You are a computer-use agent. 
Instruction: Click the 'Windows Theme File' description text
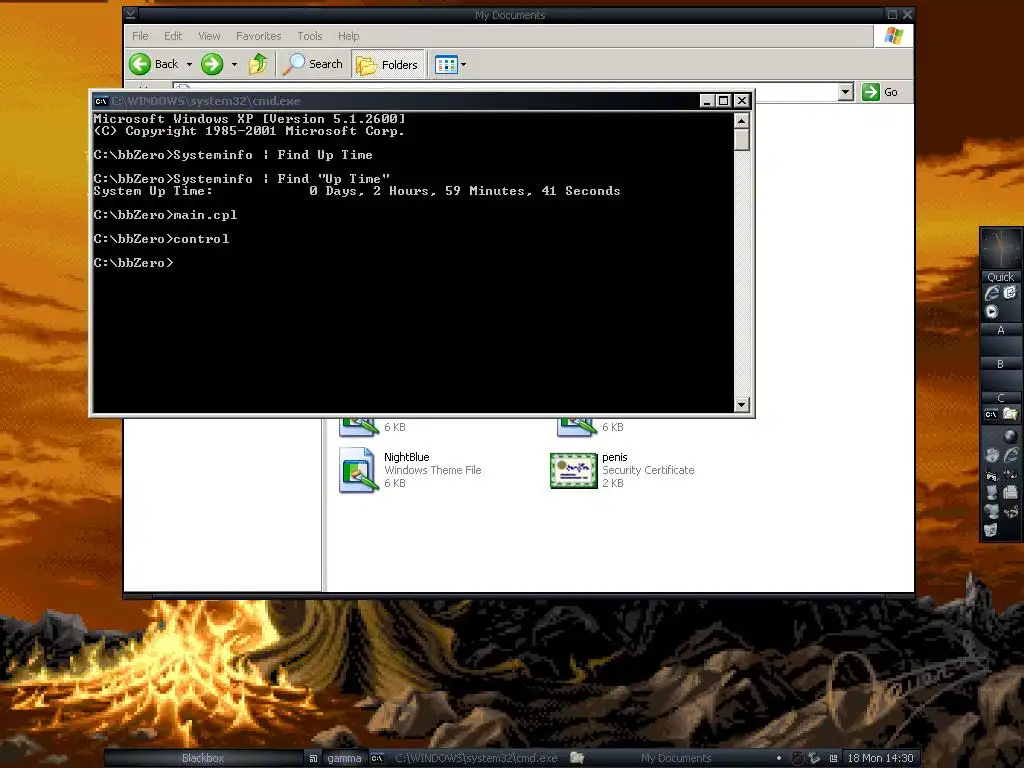[432, 470]
